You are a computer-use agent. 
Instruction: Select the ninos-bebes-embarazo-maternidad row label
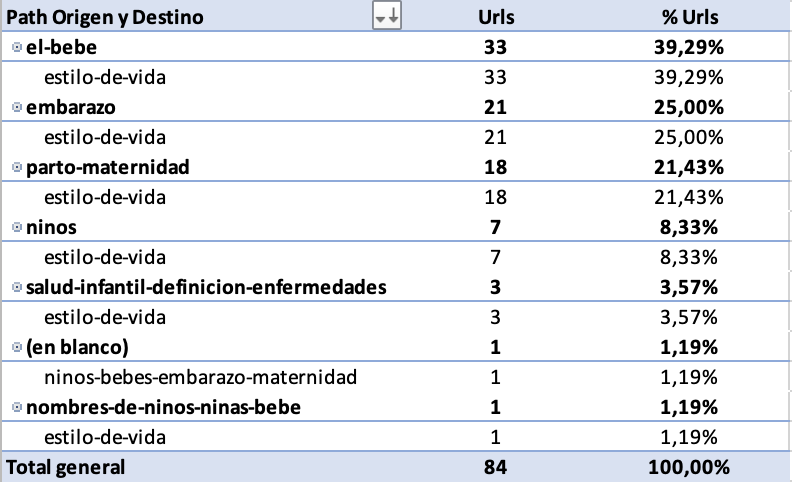click(201, 378)
